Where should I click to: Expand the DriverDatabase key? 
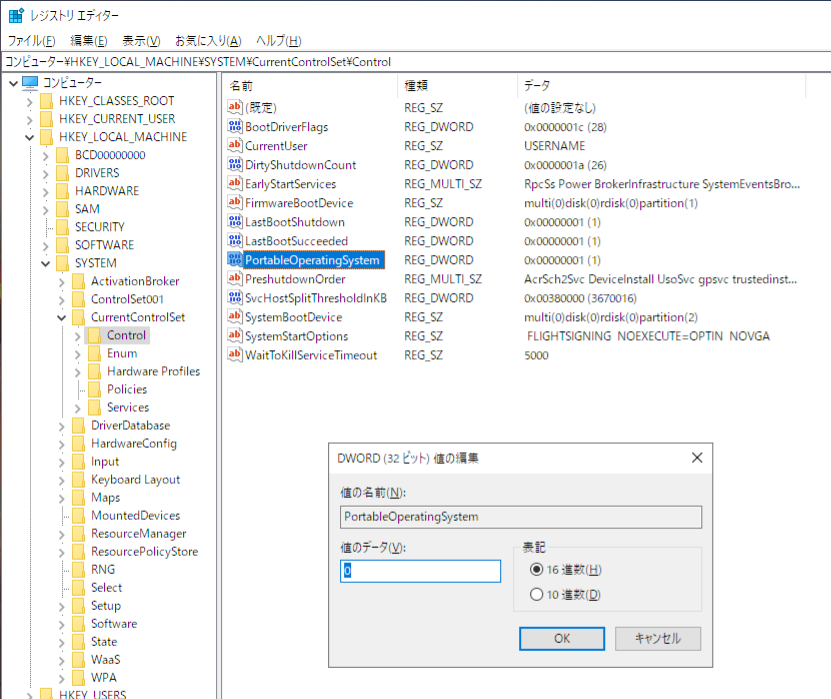(61, 426)
